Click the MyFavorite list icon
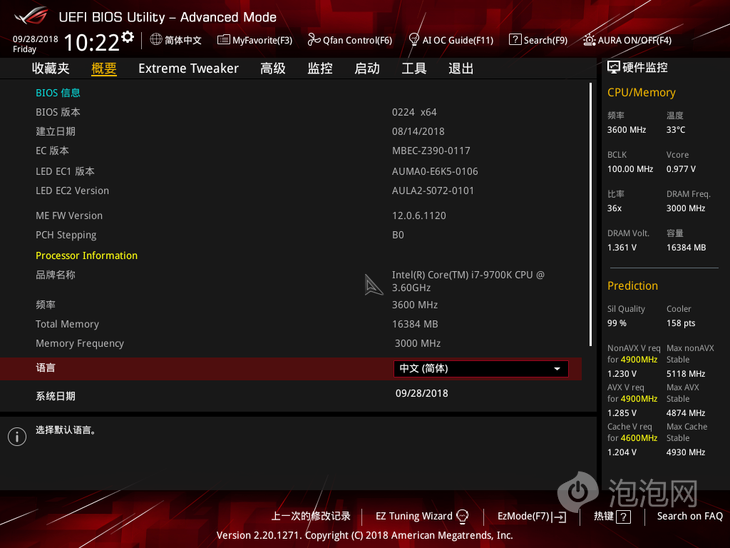The image size is (730, 548). tap(223, 40)
